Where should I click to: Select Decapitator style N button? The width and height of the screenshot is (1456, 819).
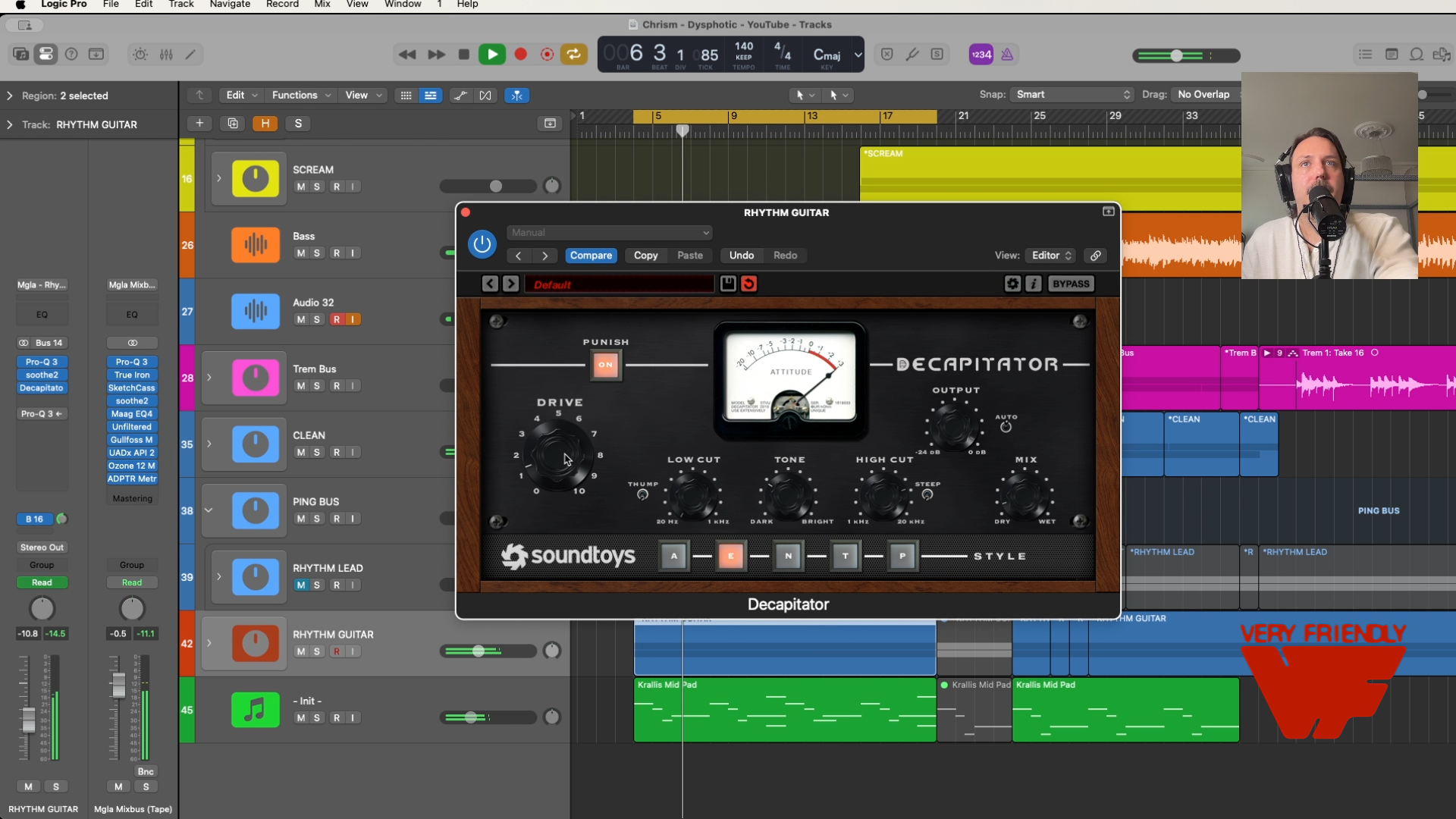pos(788,556)
